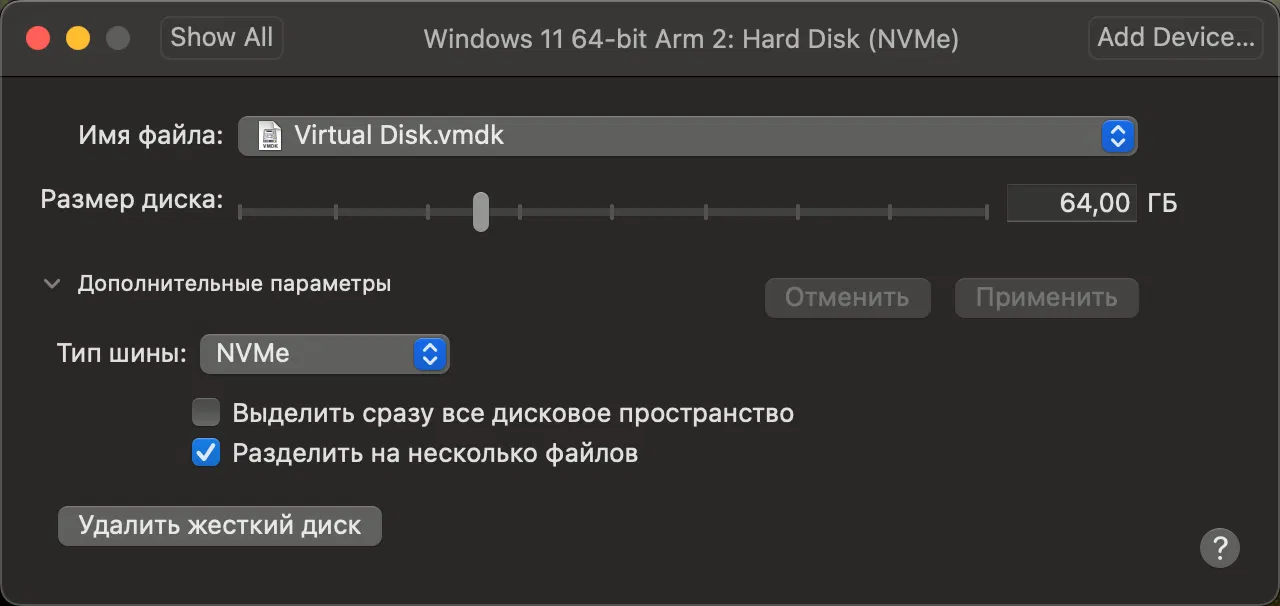The height and width of the screenshot is (606, 1280).
Task: Click the Применить (Apply) button
Action: tap(1046, 298)
